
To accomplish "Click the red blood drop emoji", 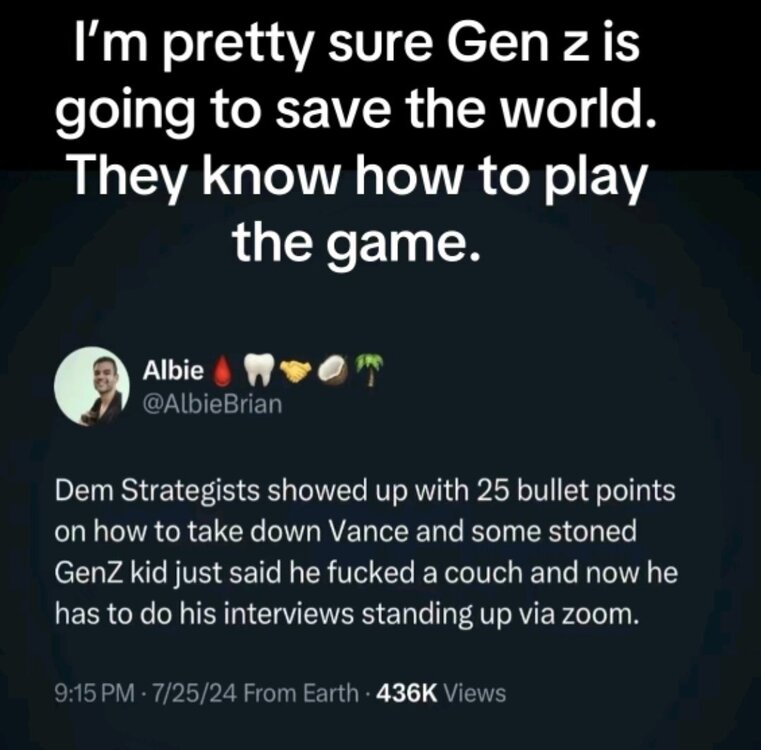I will click(221, 371).
